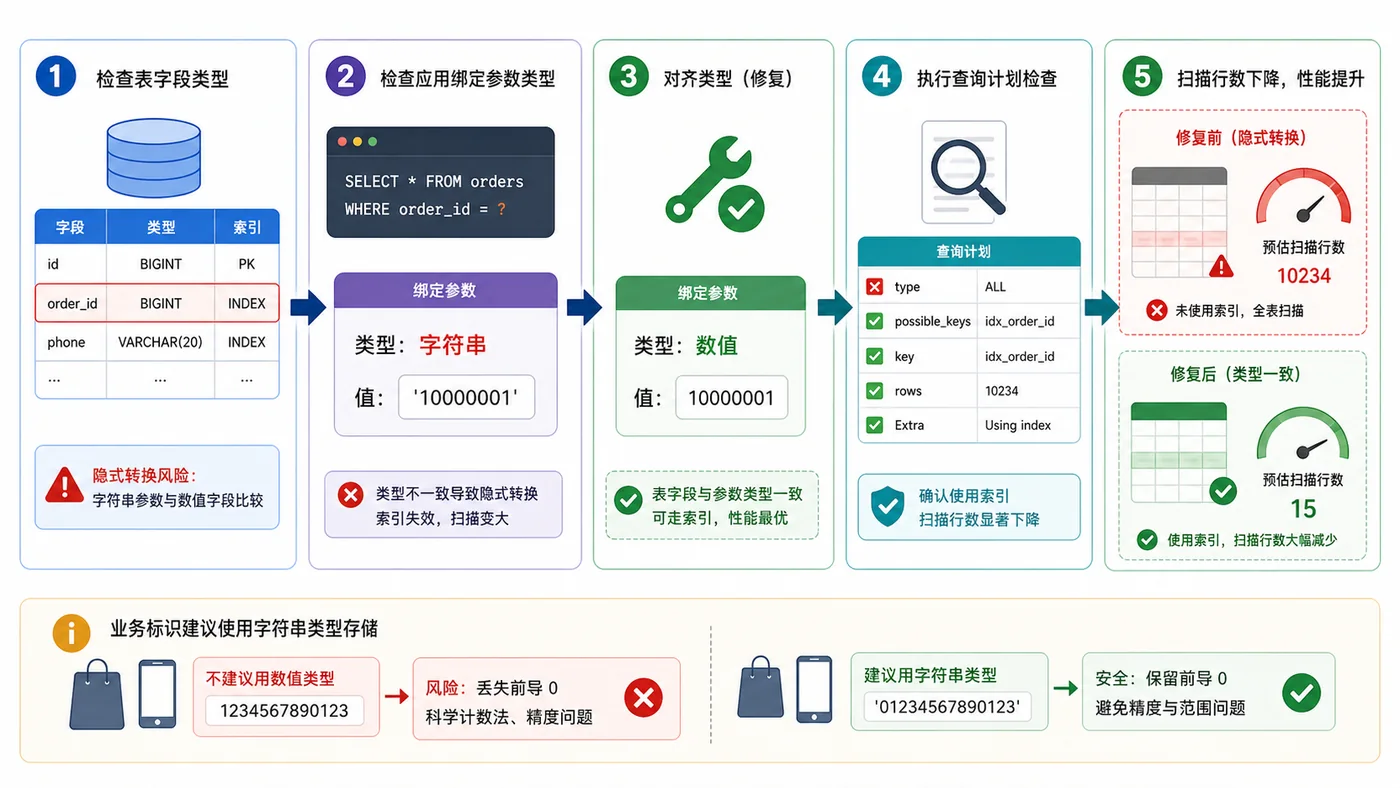The image size is (1400, 788).
Task: Click the 1234567890123 value field
Action: pos(285,711)
